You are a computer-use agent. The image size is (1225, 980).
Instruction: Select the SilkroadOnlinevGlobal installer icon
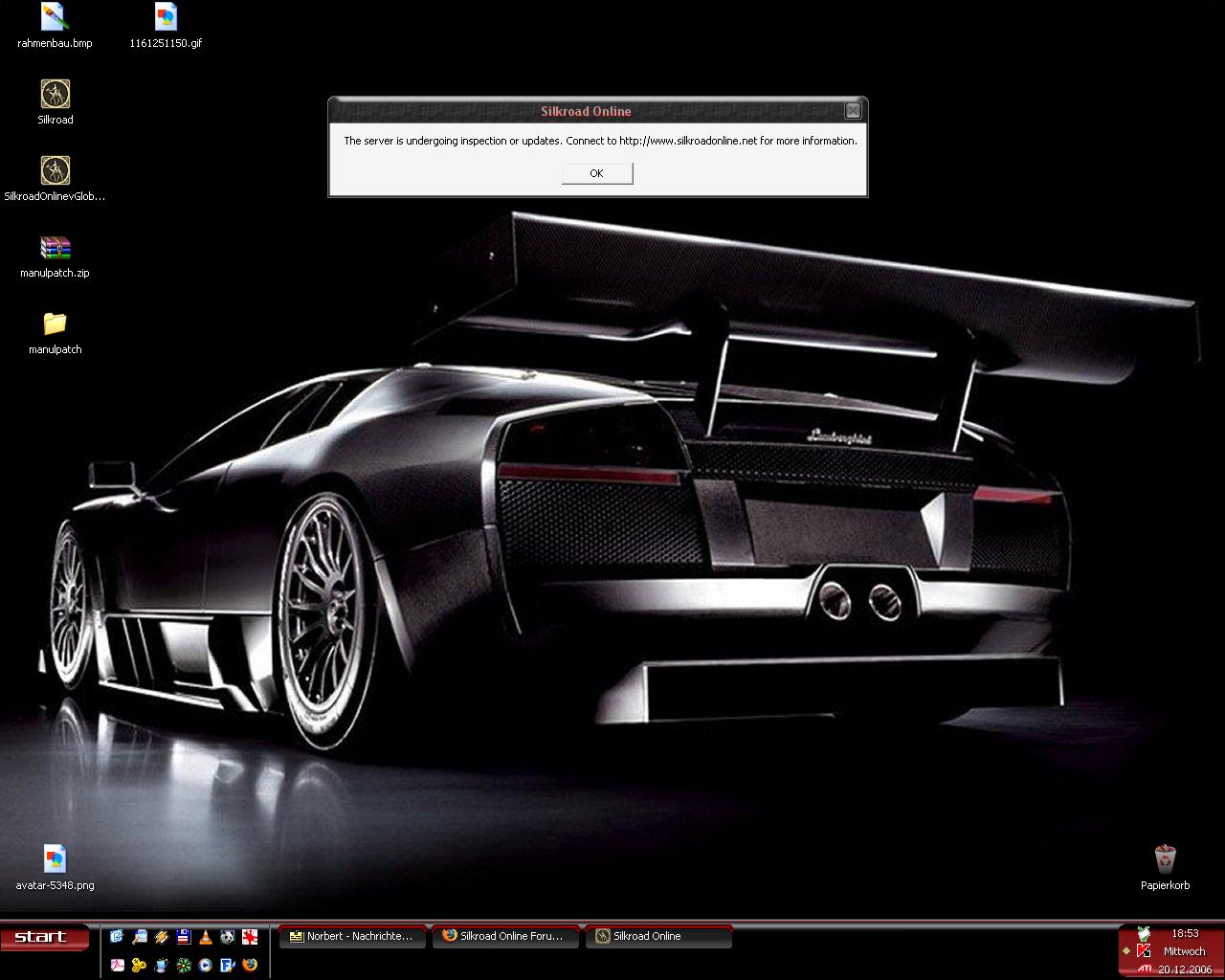(x=56, y=171)
